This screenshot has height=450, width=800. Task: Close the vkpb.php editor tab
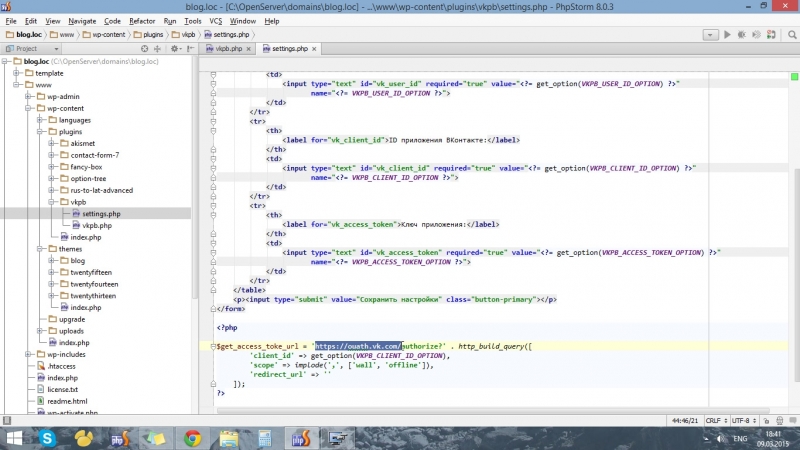point(250,48)
